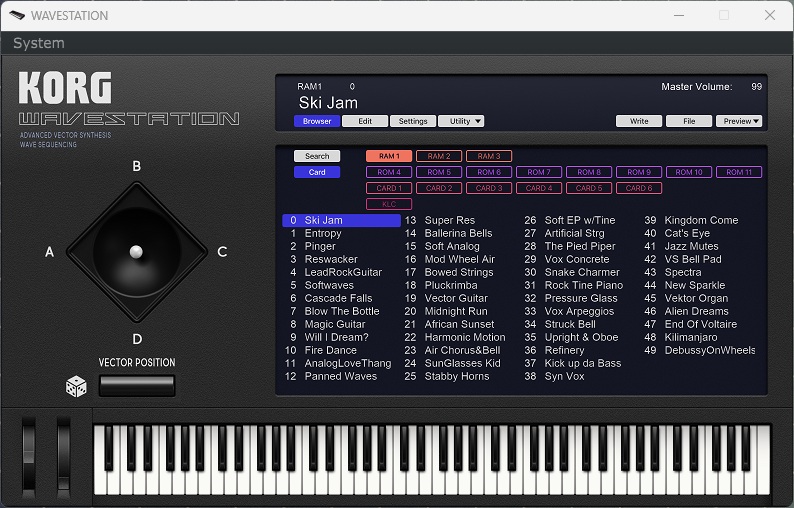794x508 pixels.
Task: Select the ROM 7 bank
Action: [x=539, y=172]
